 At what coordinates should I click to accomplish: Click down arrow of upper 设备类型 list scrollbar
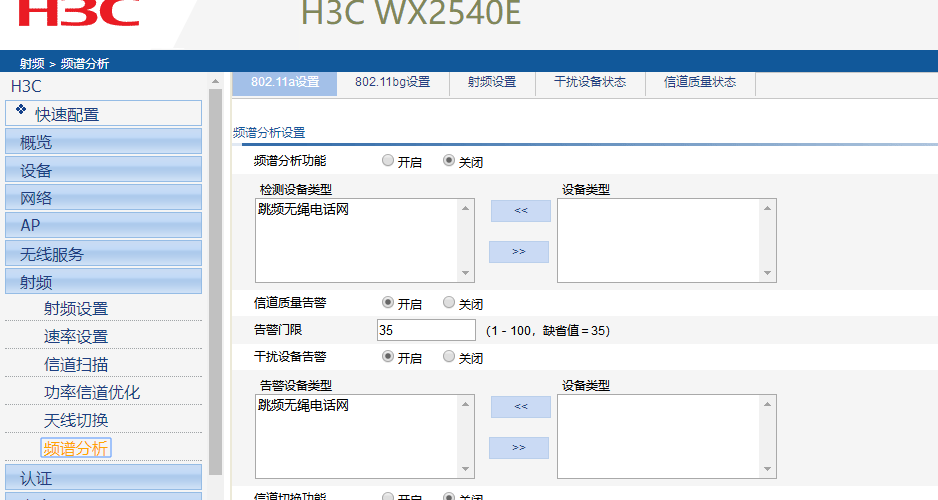click(x=768, y=273)
